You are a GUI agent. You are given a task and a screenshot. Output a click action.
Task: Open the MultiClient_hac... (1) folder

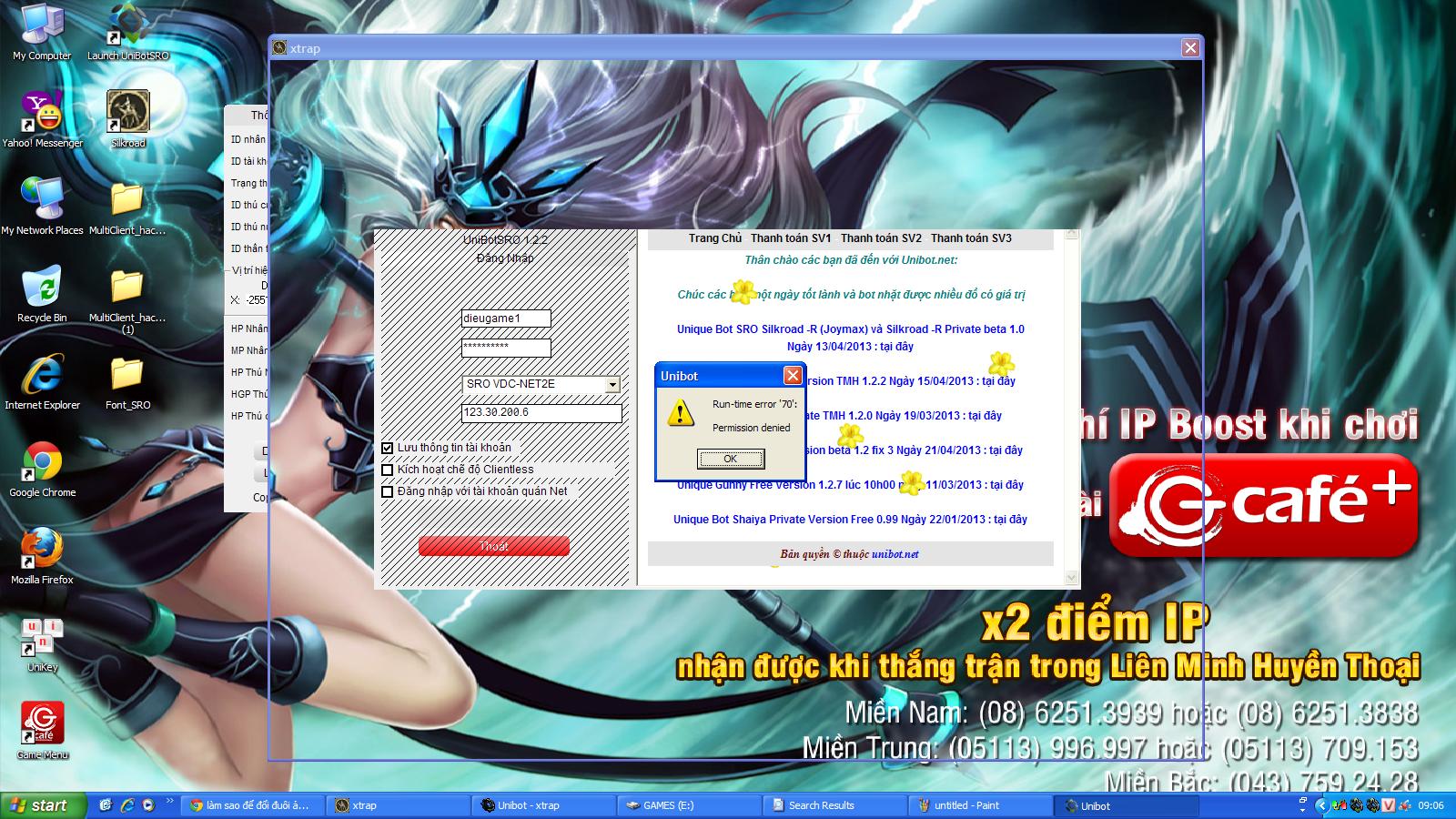click(x=127, y=300)
